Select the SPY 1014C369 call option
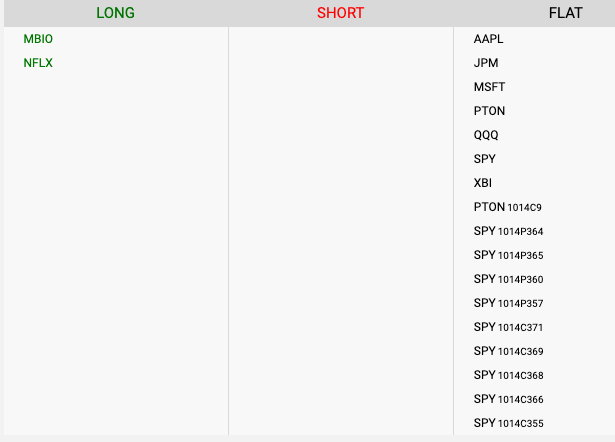Screen dimensions: 615x442 tap(508, 351)
